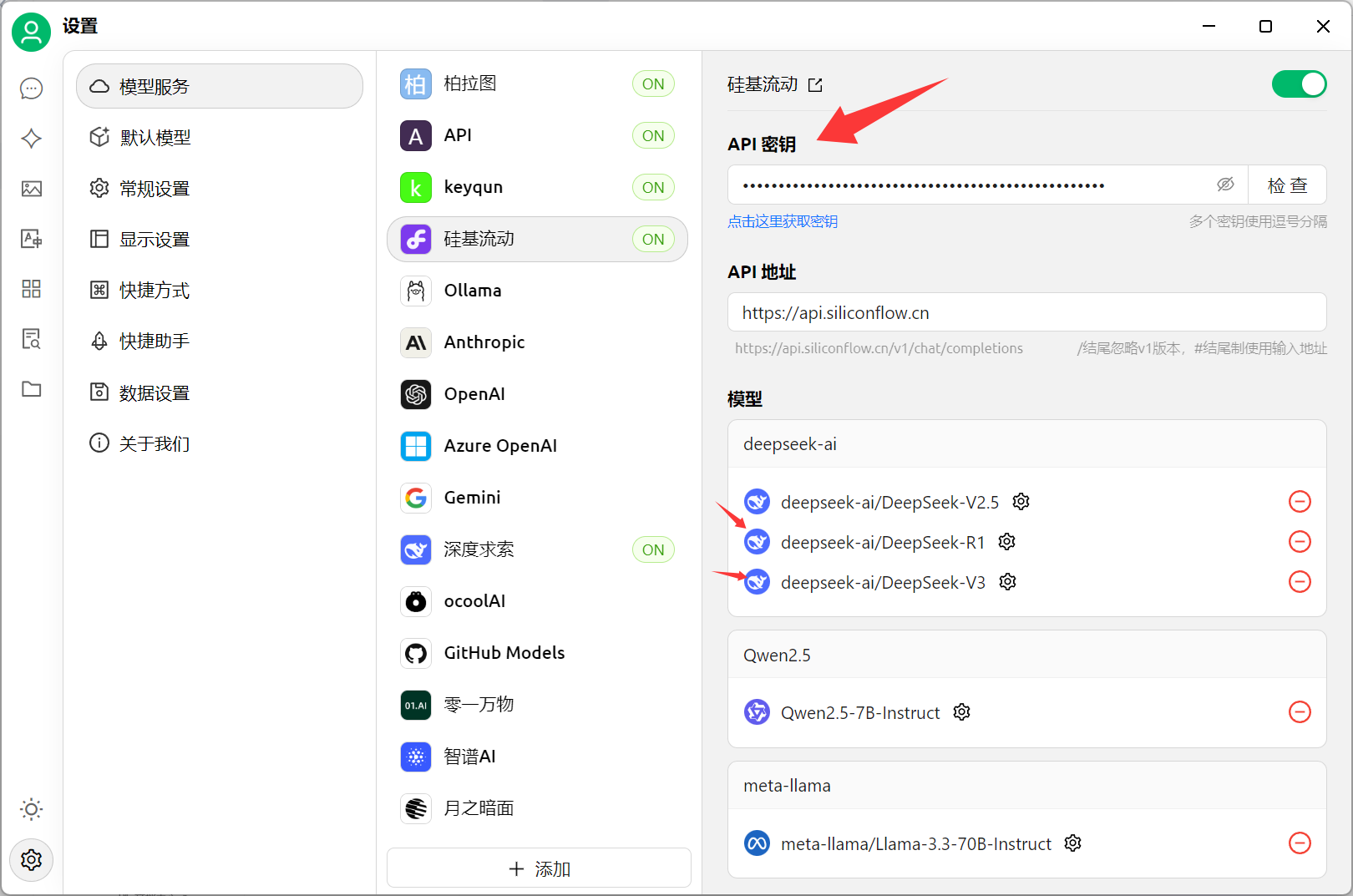Image resolution: width=1353 pixels, height=896 pixels.
Task: Click the deepseek-ai/DeepSeek-R1 model name
Action: pos(883,543)
